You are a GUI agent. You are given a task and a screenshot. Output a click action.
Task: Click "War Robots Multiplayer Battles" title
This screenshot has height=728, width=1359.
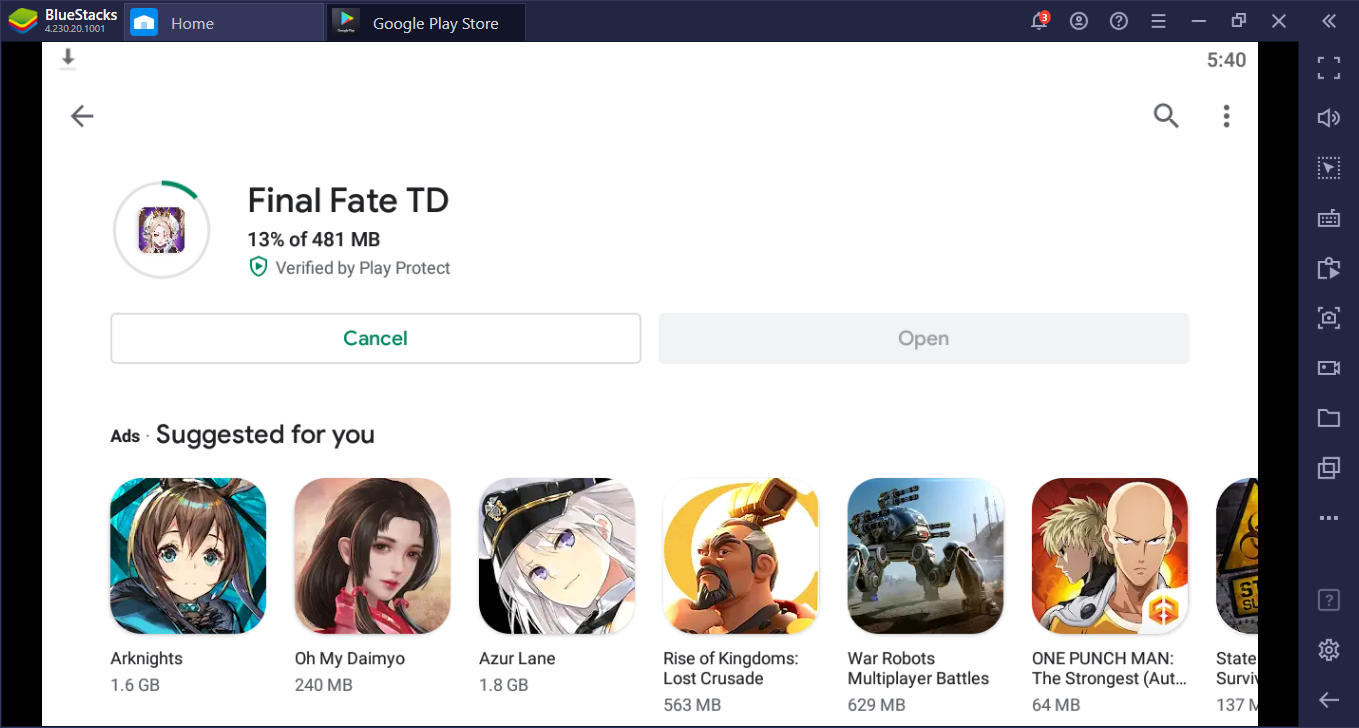point(918,668)
